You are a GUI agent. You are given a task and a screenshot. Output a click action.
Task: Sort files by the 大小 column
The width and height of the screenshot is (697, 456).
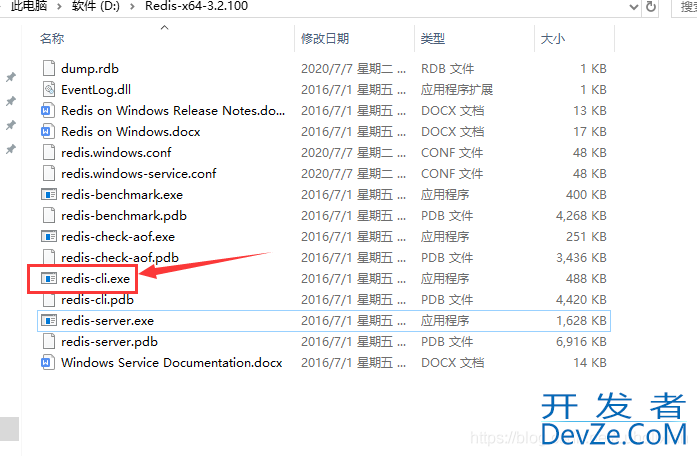553,39
